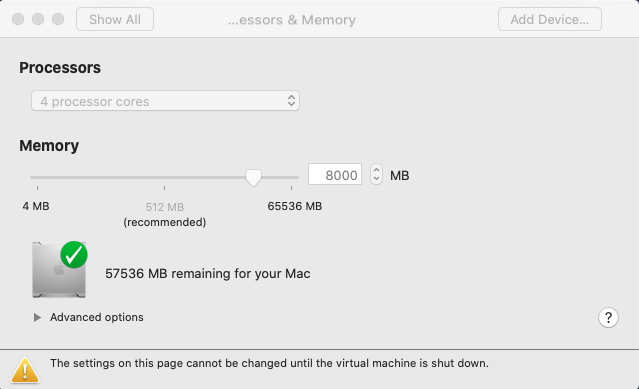This screenshot has width=639, height=389.
Task: Click the memory slider thumb
Action: point(253,178)
